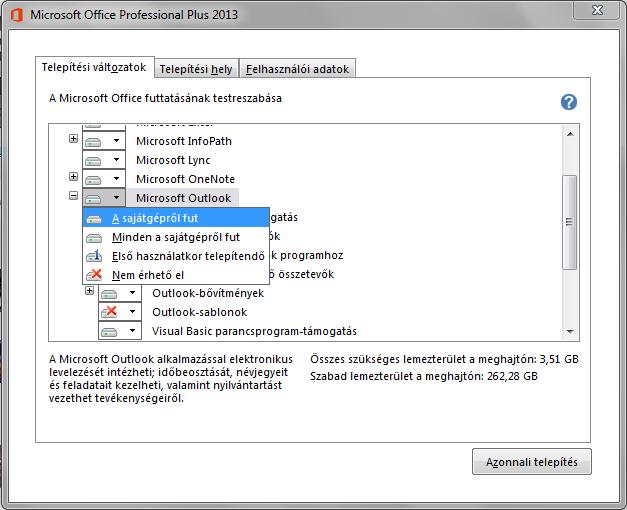Click the required disk space text 3,51 GB
627x510 pixels.
tap(444, 359)
